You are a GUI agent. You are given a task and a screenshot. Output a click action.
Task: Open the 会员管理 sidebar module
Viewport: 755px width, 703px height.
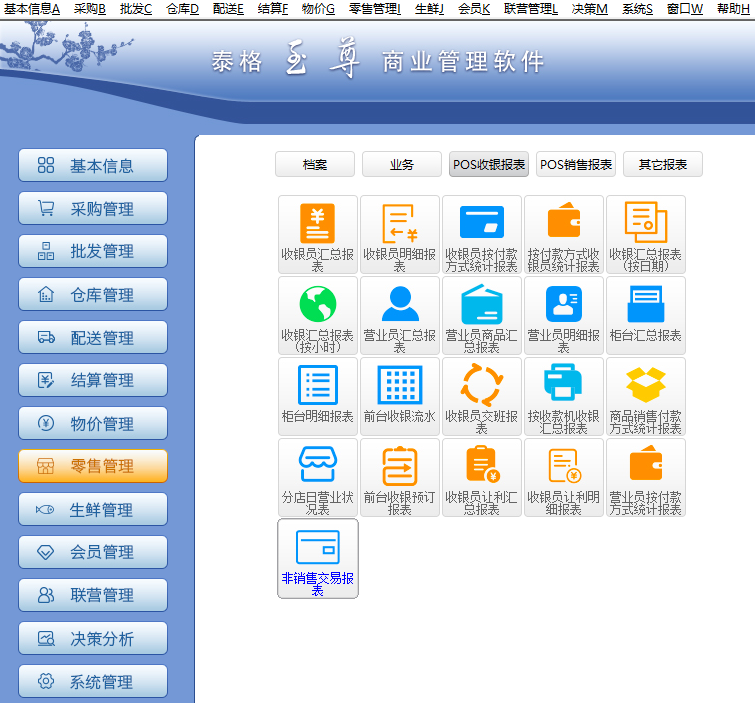(93, 553)
